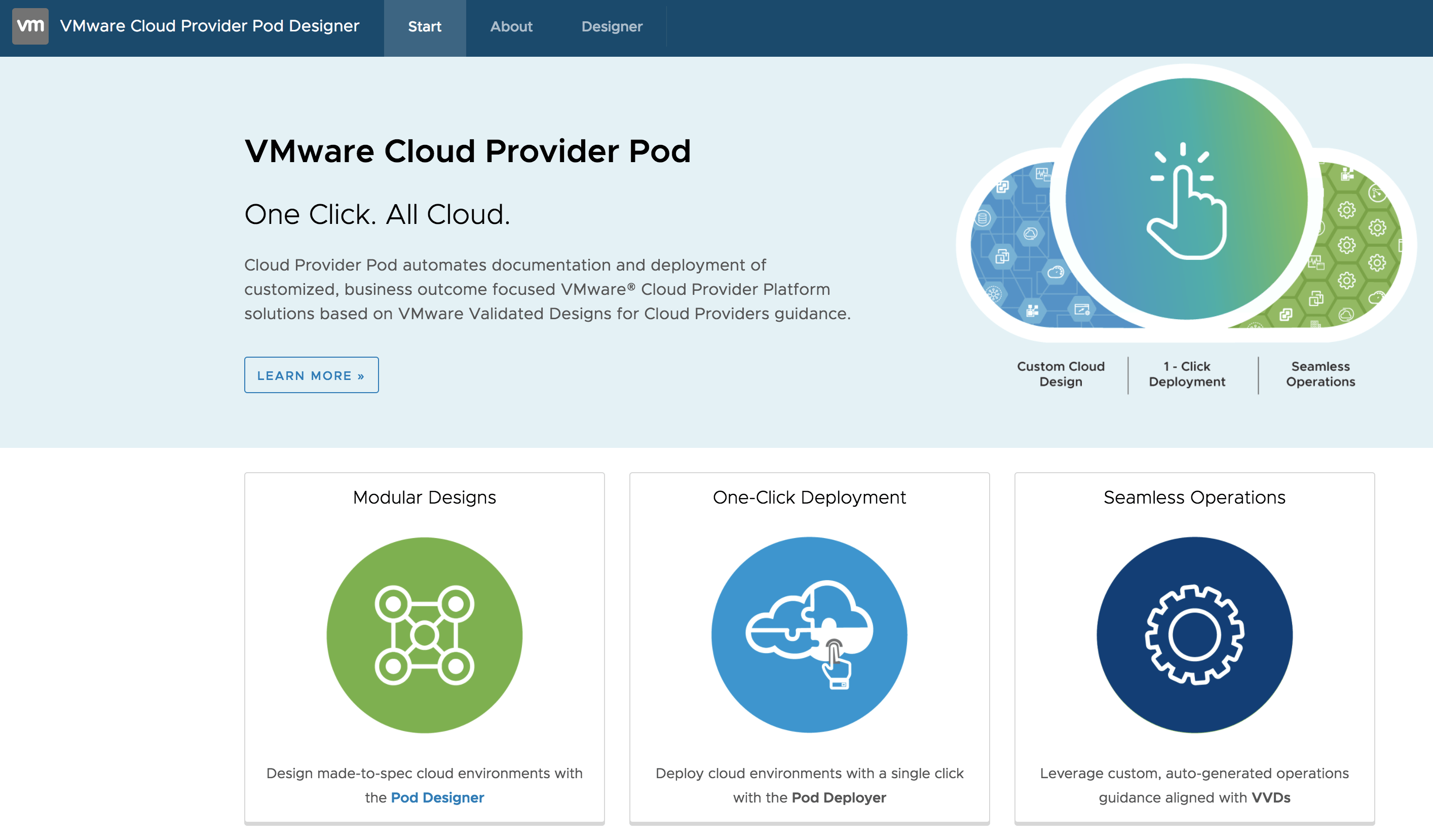
Task: Click the 'Pod Deployer' bold text
Action: (839, 797)
